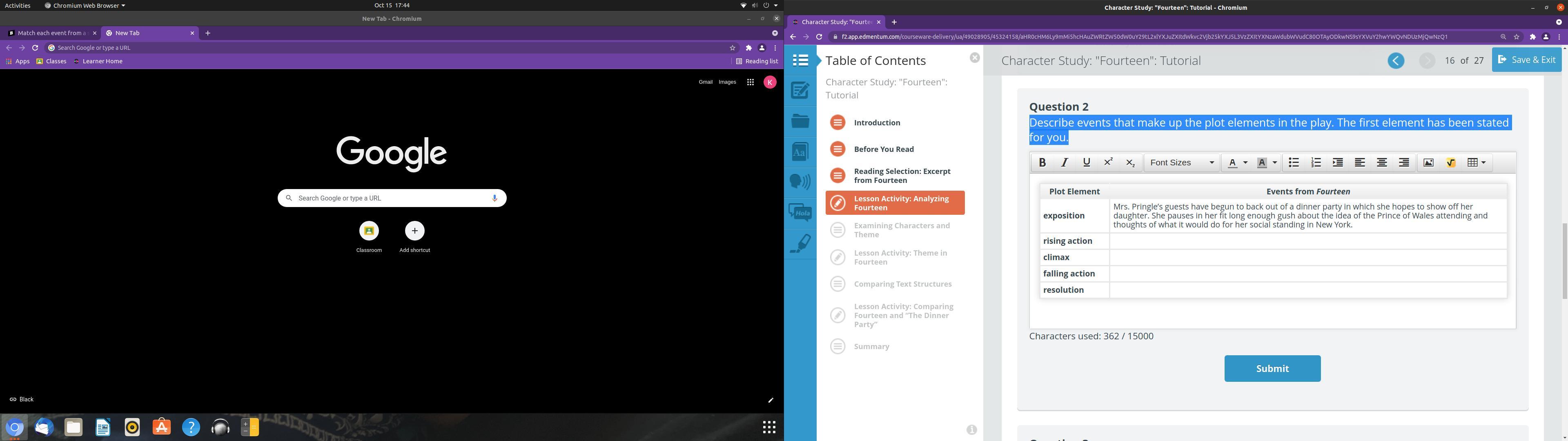Toggle bold formatting in the editor

1042,163
